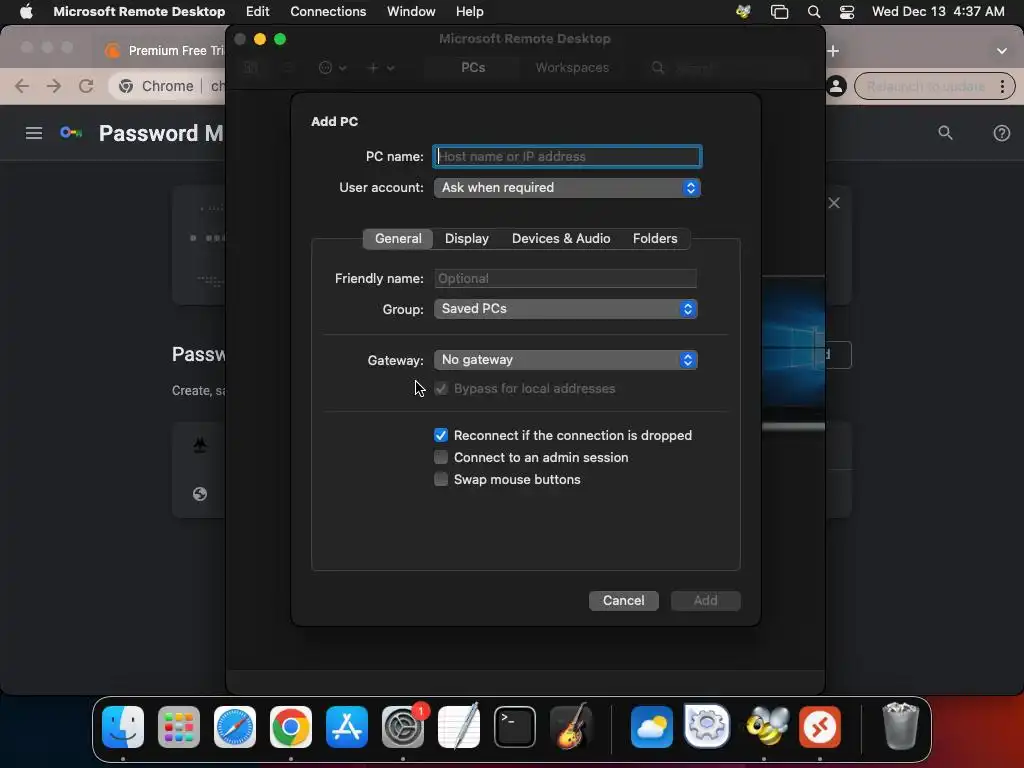Select the Premium Free Trial Chrome tab
1024x768 pixels.
165,51
